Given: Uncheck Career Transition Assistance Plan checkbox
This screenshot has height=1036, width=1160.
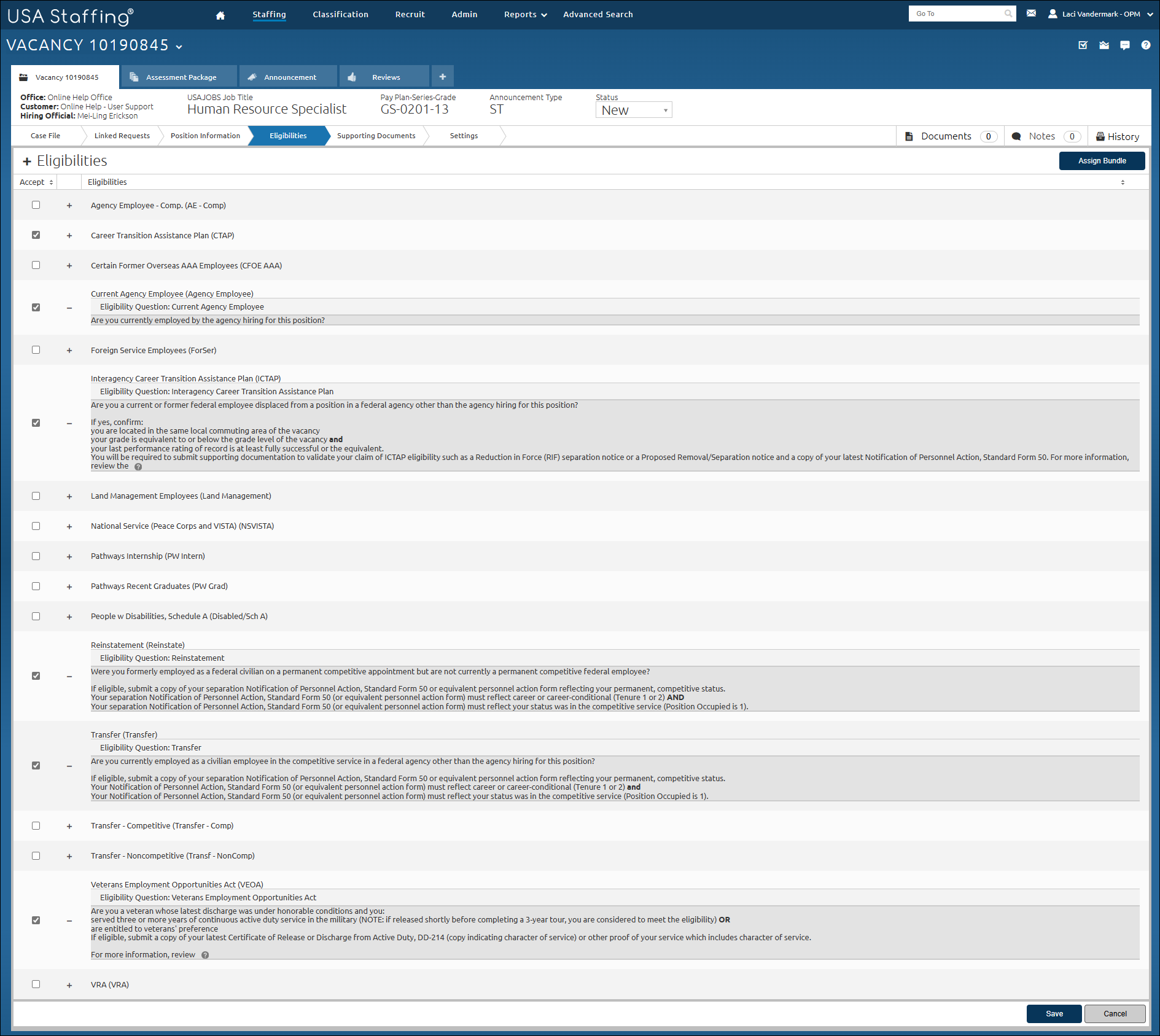Looking at the screenshot, I should click(x=36, y=235).
